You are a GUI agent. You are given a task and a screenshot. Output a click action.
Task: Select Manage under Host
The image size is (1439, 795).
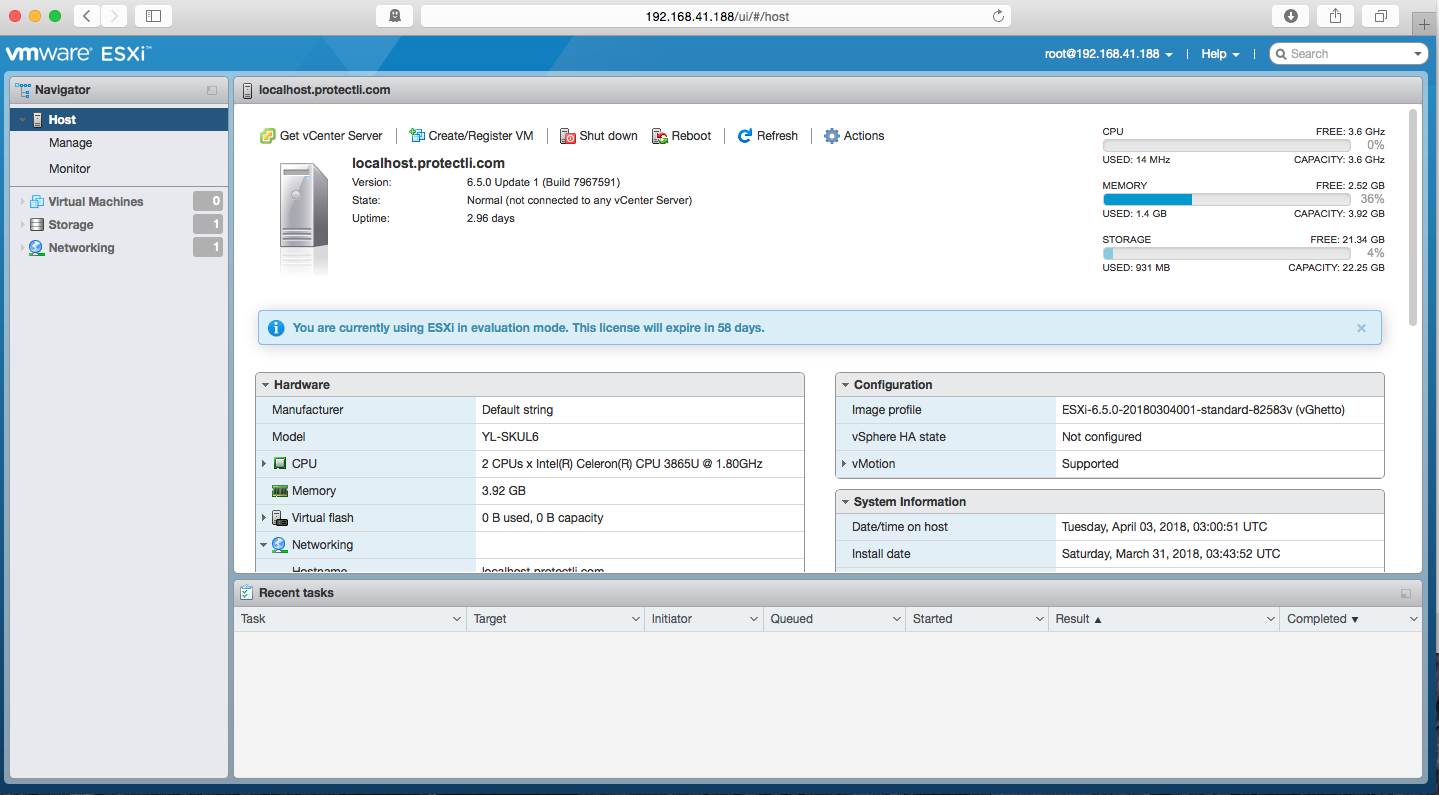(70, 143)
